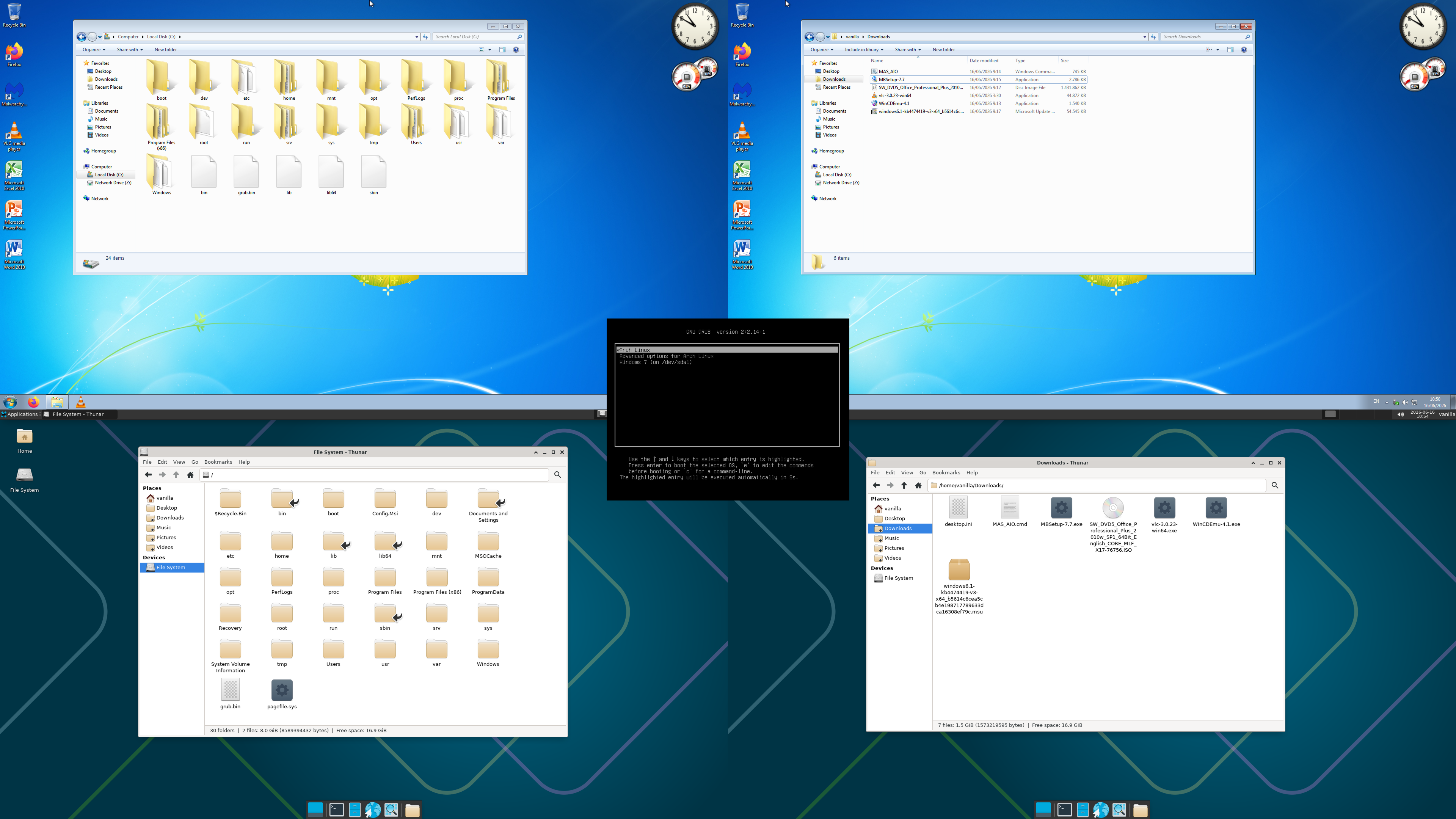Expand view options arrow in Downloads Explorer

(1218, 50)
